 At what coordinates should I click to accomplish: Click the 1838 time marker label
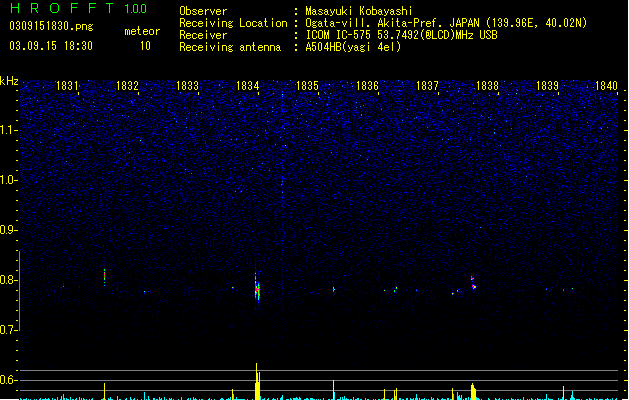(x=487, y=86)
